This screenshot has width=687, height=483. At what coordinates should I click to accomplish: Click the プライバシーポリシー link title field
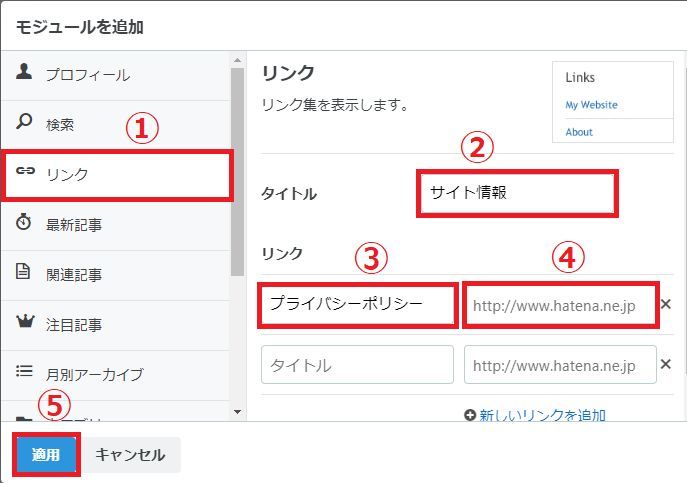pyautogui.click(x=358, y=305)
